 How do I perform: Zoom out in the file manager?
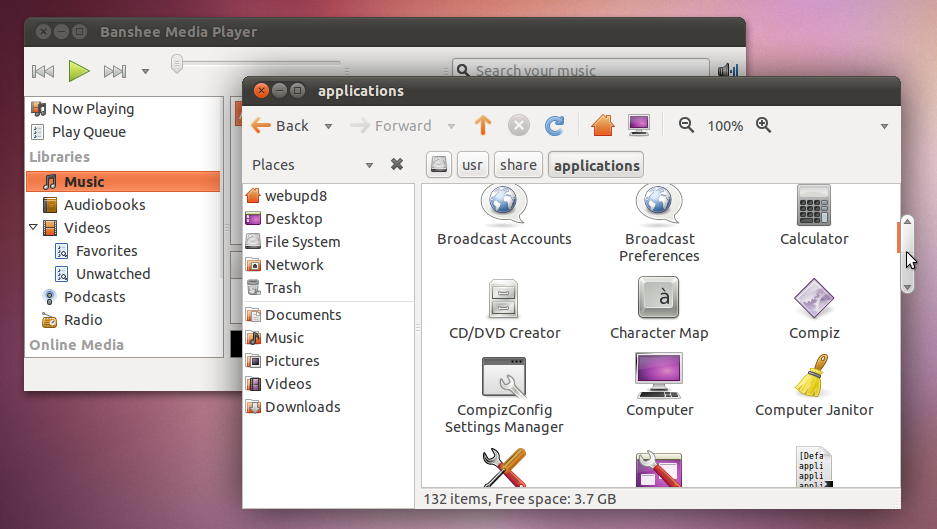(x=686, y=125)
